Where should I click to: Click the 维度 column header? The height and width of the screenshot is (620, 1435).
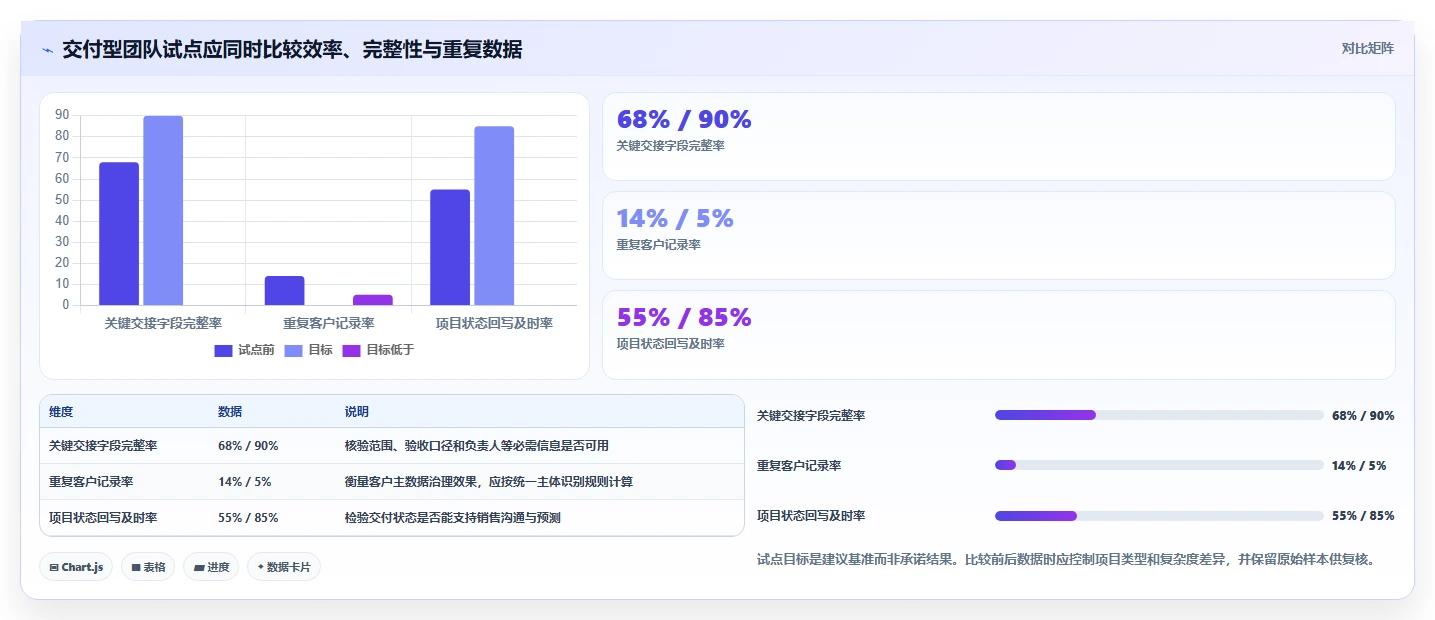tap(61, 412)
